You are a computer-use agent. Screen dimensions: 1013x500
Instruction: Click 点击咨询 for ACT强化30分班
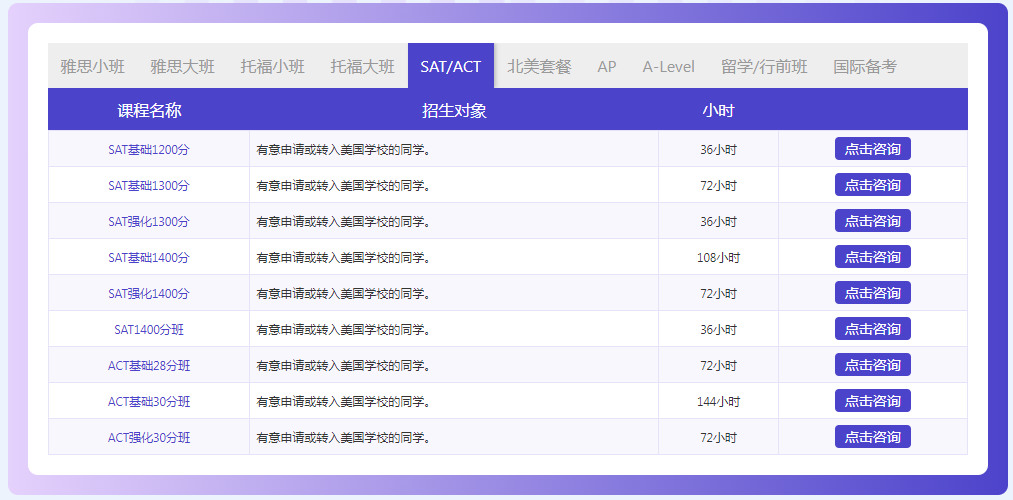[873, 437]
